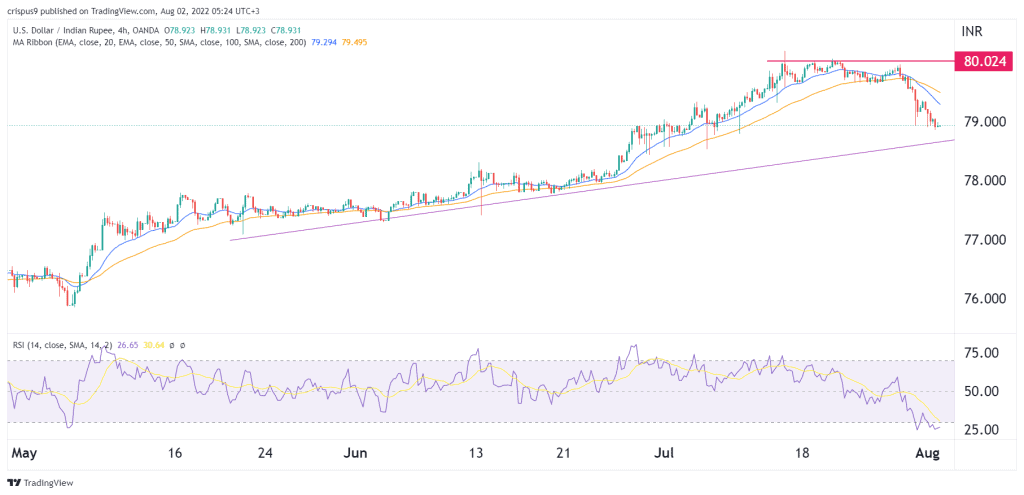The height and width of the screenshot is (495, 1024).
Task: Select the RSI indicator legend text
Action: pos(61,344)
